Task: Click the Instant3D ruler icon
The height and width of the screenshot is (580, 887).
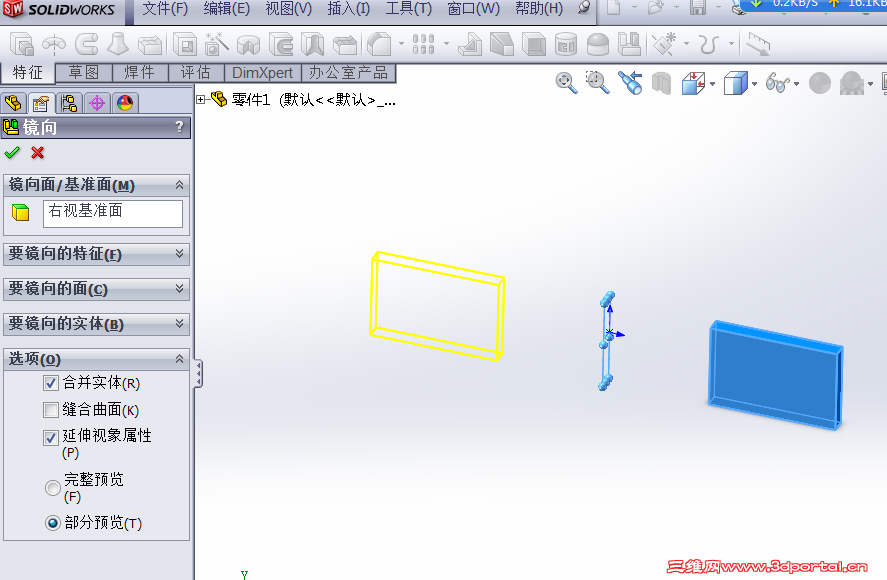Action: (759, 44)
